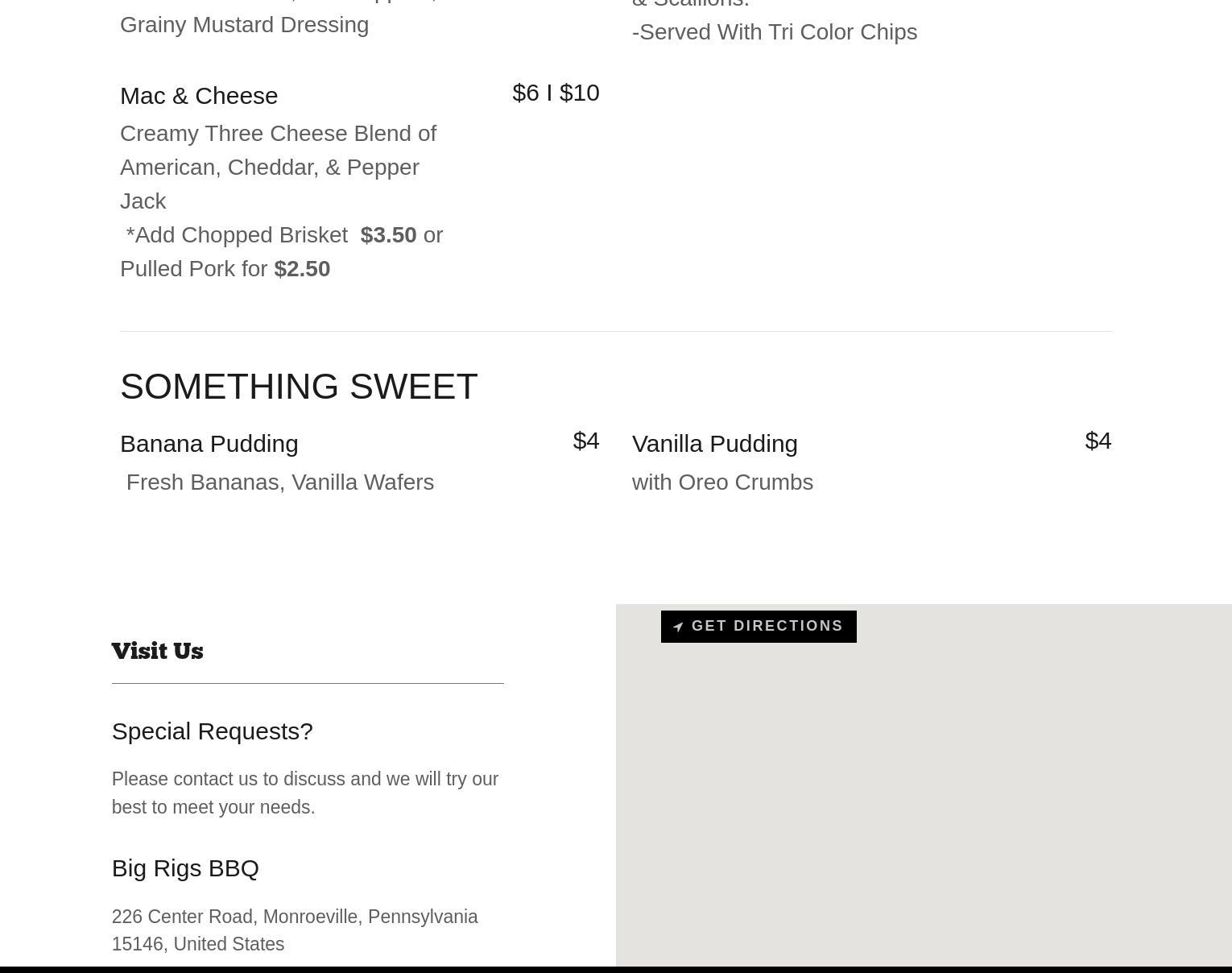Click the Get Directions navigation arrow icon
The image size is (1232, 973).
tap(678, 627)
